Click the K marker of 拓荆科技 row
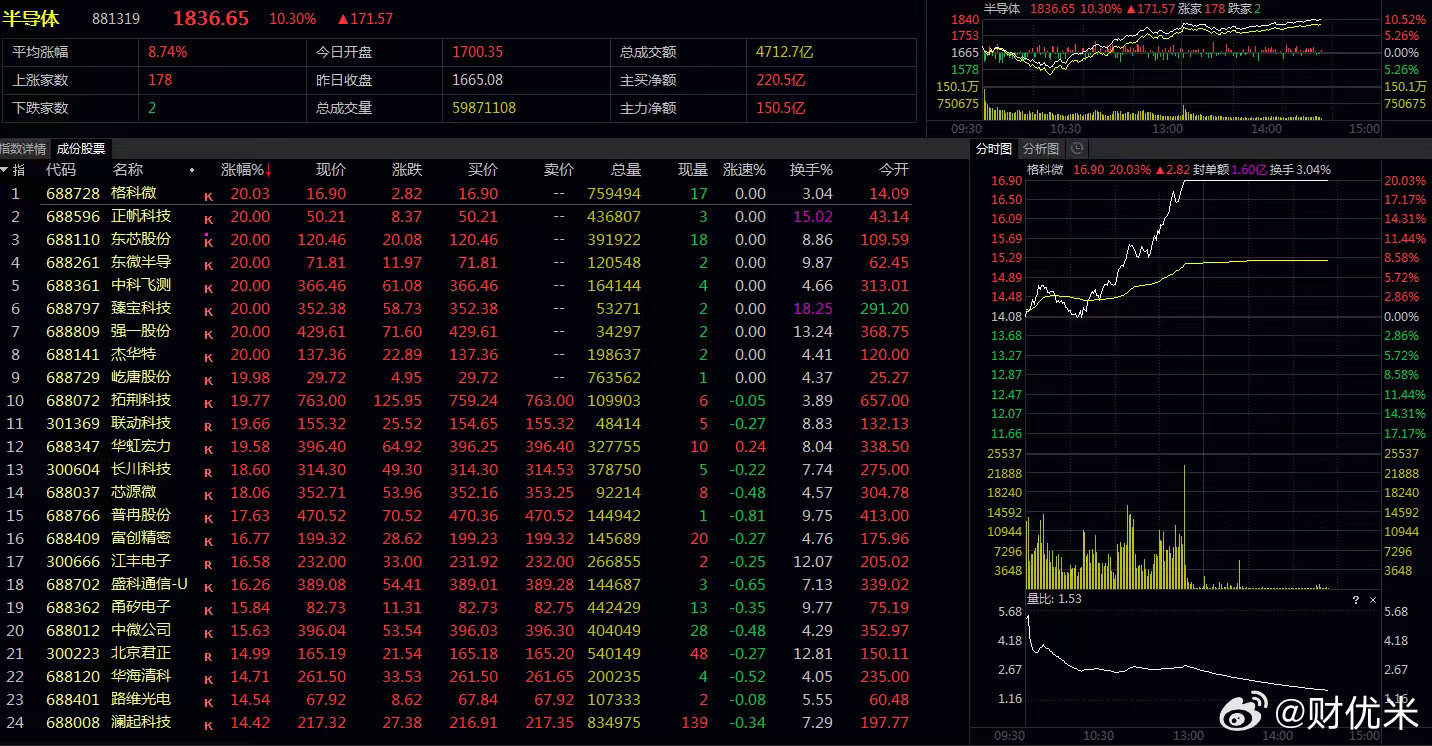Viewport: 1432px width, 746px height. coord(209,402)
